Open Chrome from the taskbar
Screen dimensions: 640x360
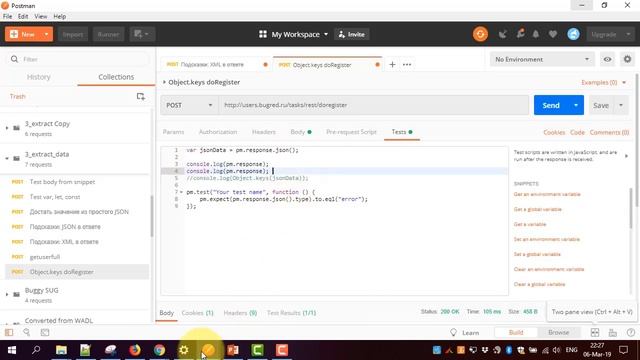pos(159,350)
